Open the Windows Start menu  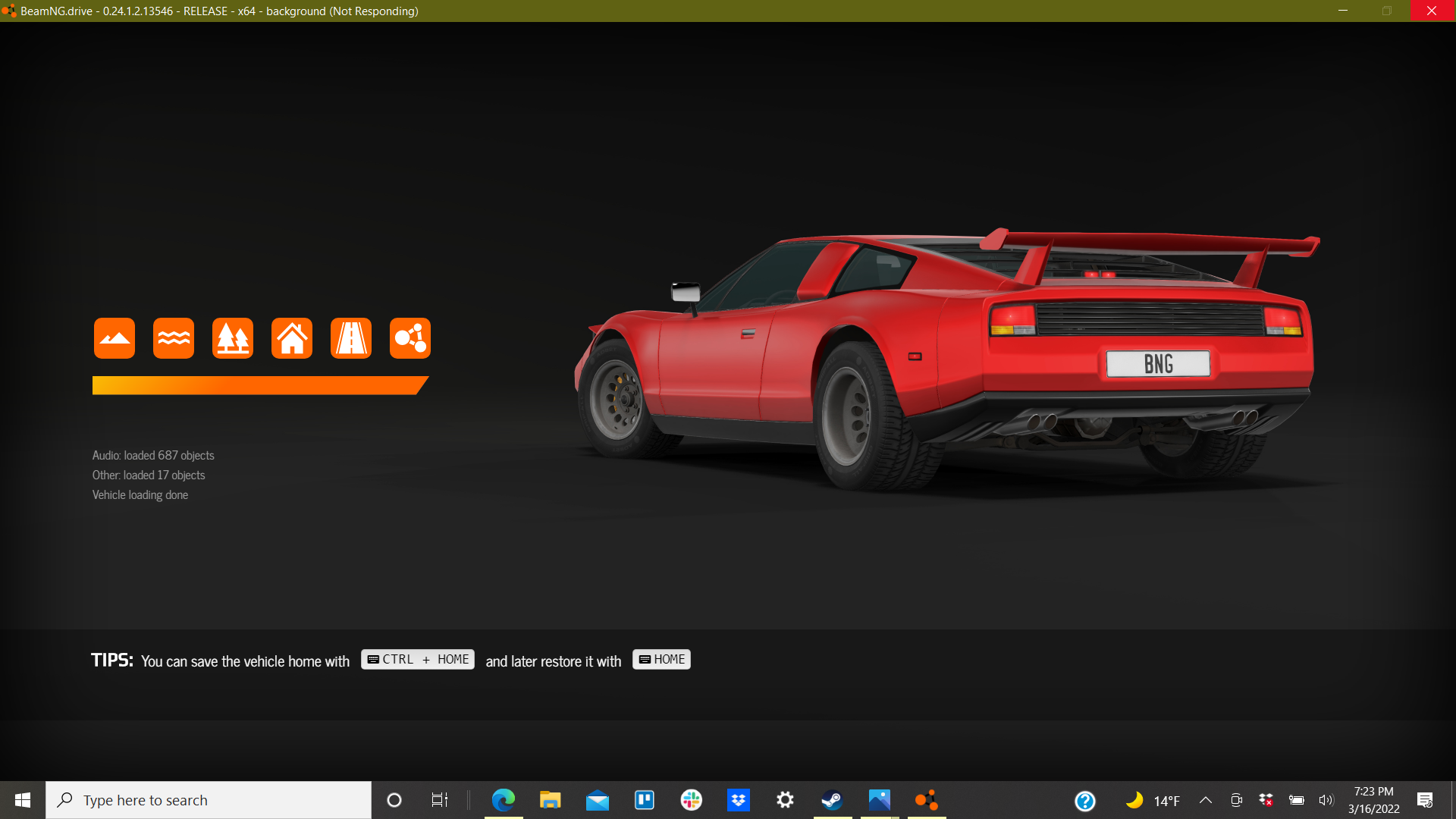[23, 800]
